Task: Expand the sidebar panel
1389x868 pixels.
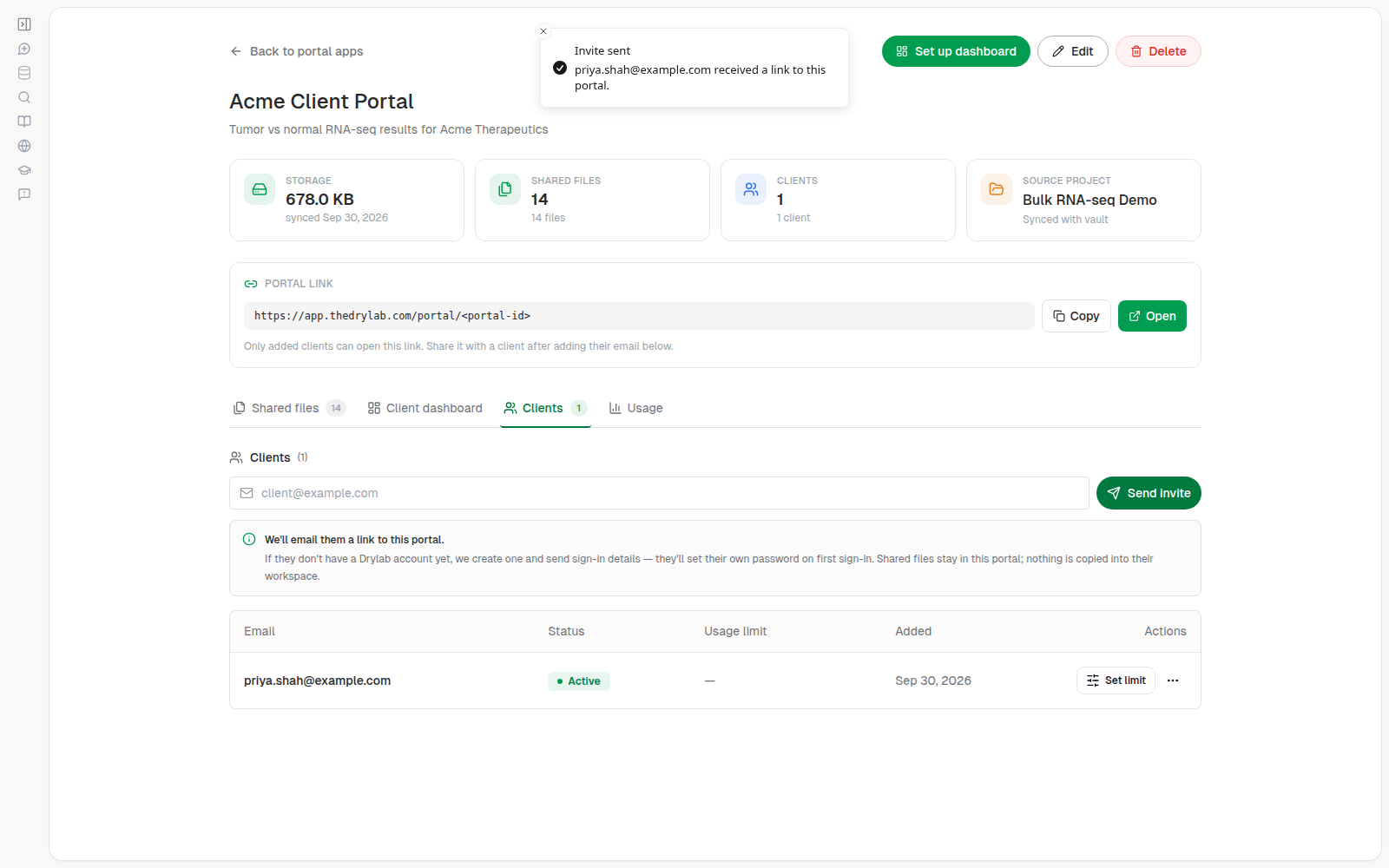Action: click(24, 24)
